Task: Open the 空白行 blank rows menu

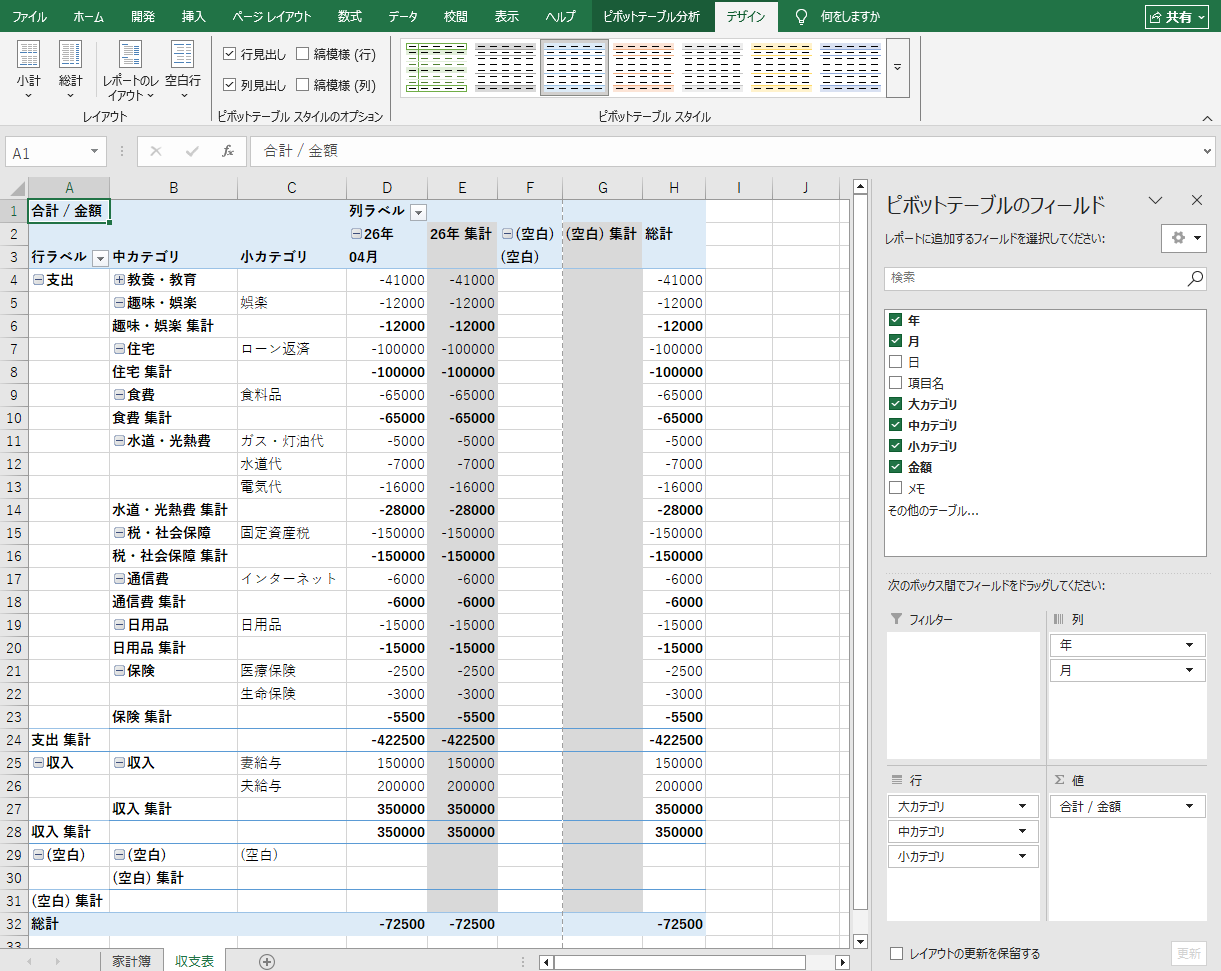Action: point(182,70)
